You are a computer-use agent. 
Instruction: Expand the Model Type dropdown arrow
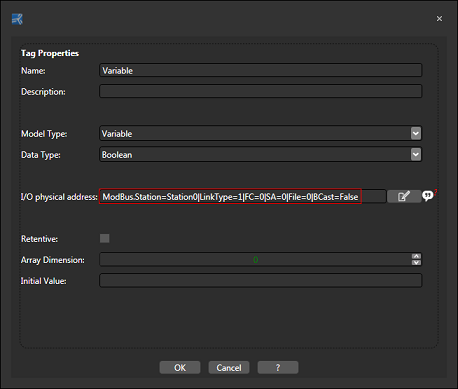click(416, 134)
